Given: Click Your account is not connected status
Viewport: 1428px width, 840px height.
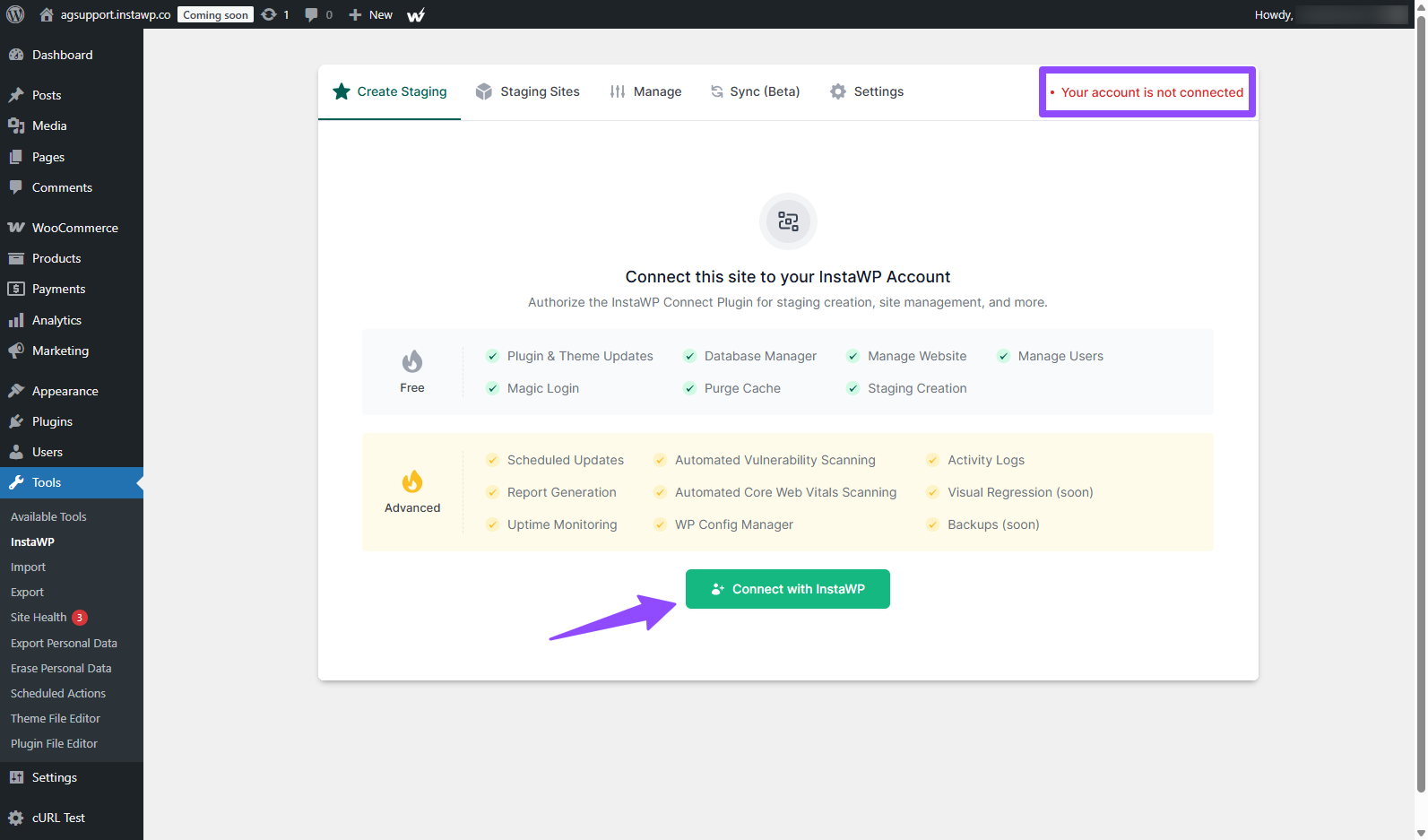Looking at the screenshot, I should pyautogui.click(x=1147, y=92).
